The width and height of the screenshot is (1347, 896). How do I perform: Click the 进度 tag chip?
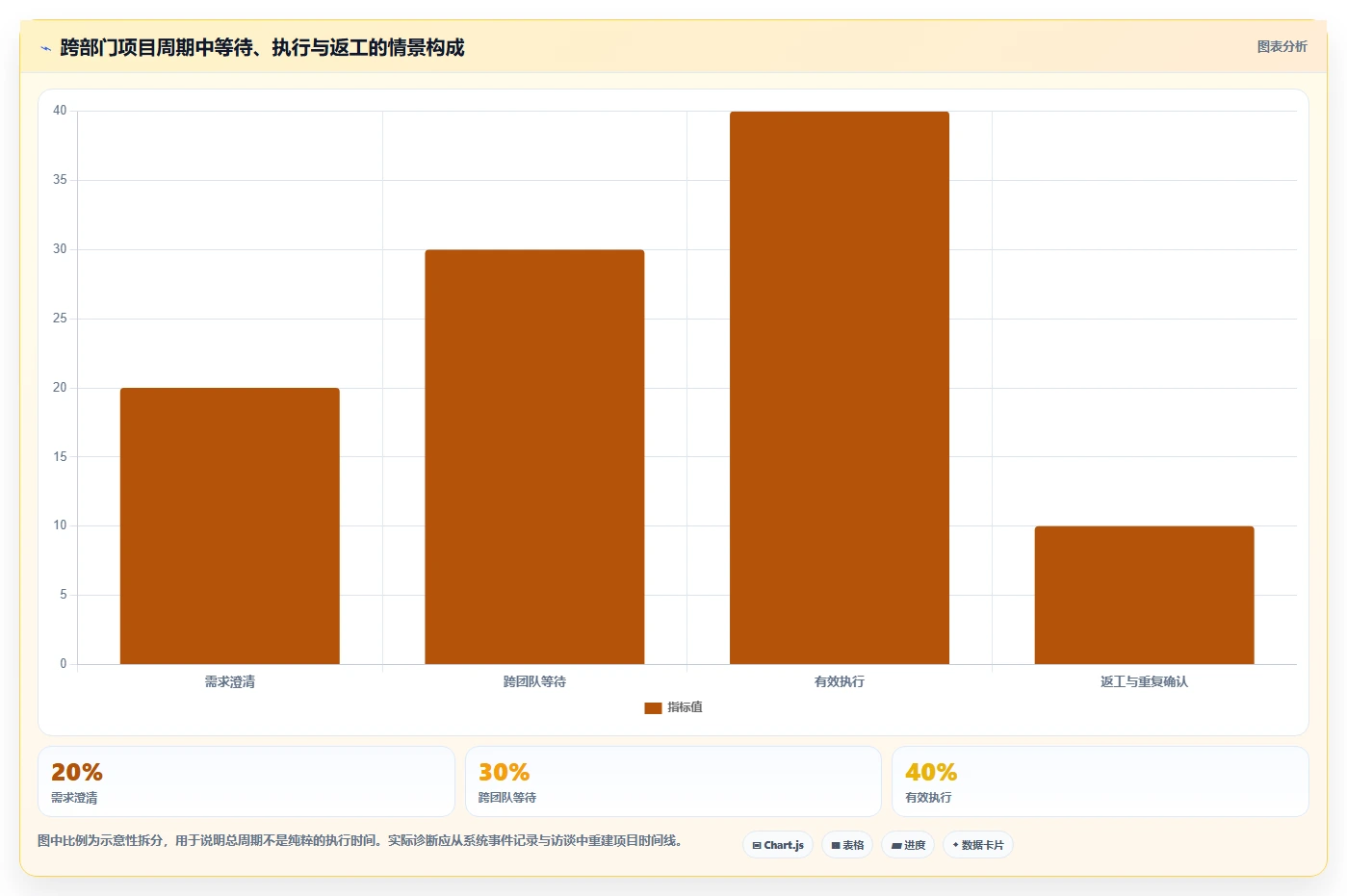908,845
